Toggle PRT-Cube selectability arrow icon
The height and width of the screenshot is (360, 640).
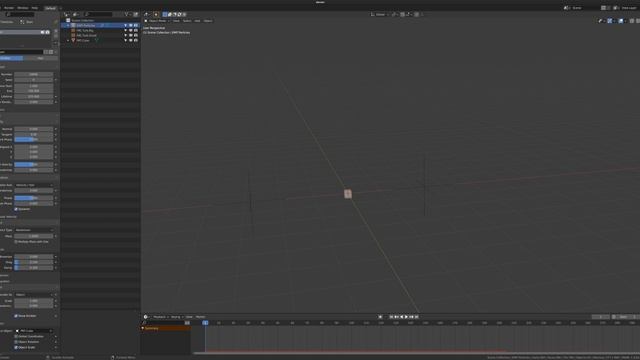pyautogui.click(x=126, y=40)
